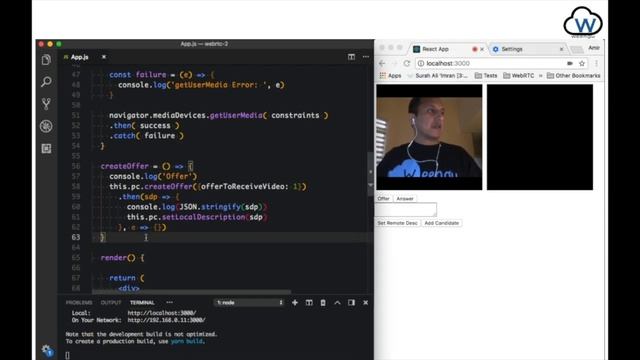Select the App.js editor tab
This screenshot has height=360, width=640.
tap(79, 57)
